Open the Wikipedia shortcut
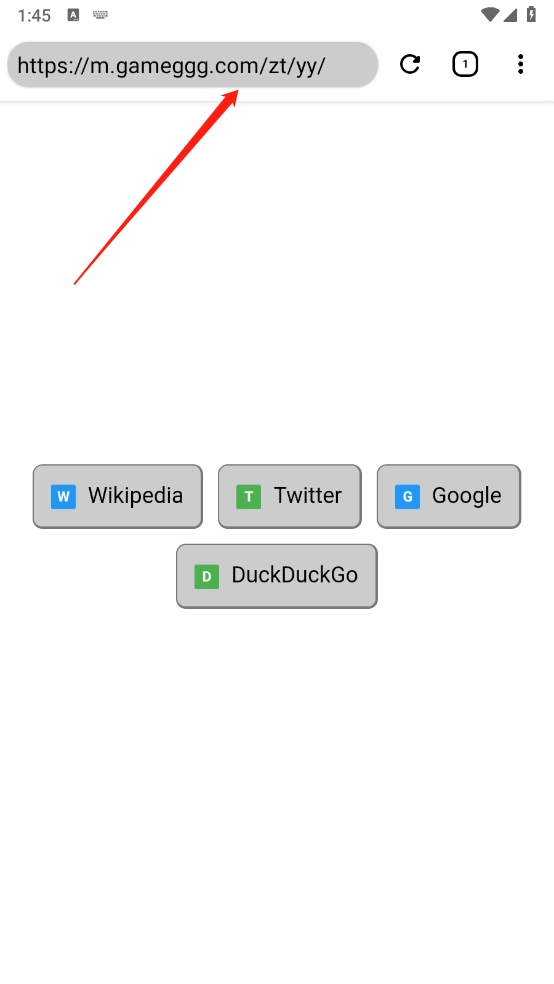 pos(117,496)
